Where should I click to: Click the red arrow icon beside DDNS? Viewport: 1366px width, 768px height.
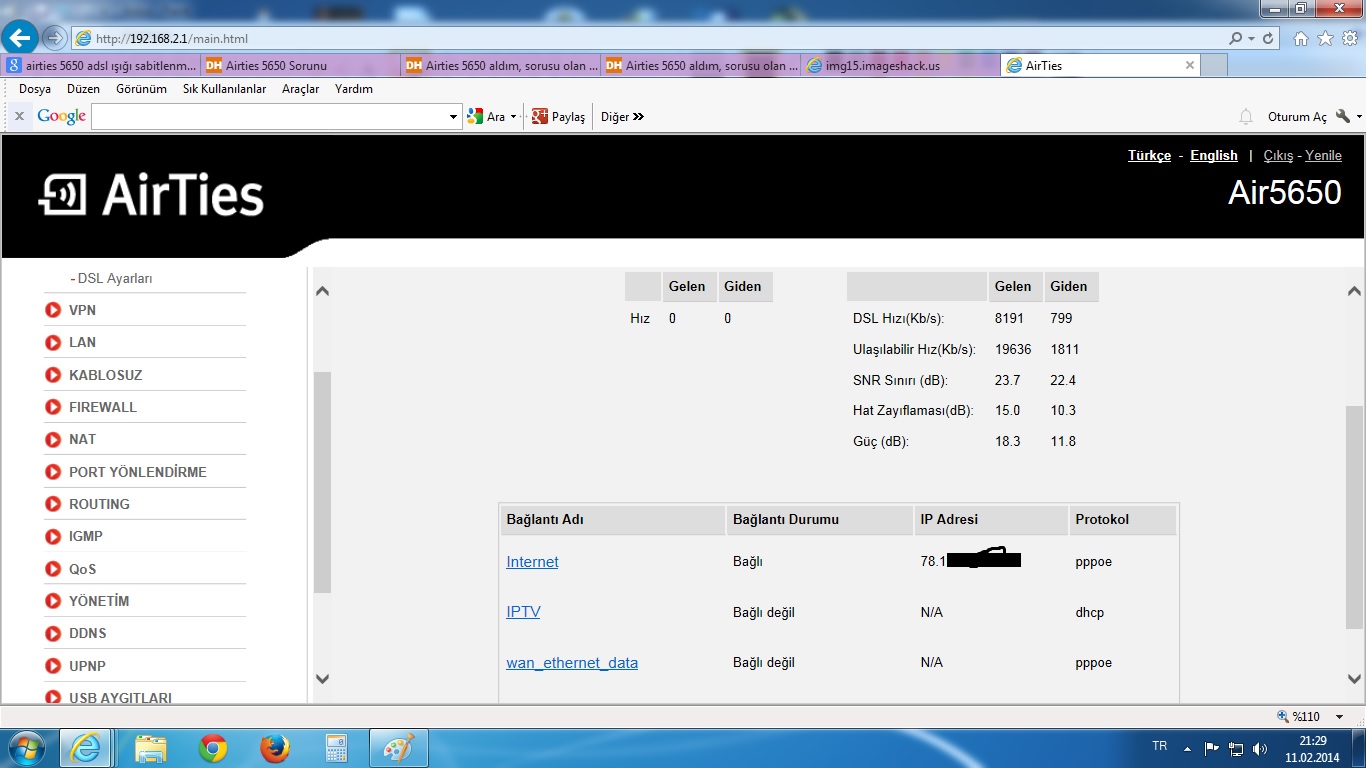click(x=53, y=633)
